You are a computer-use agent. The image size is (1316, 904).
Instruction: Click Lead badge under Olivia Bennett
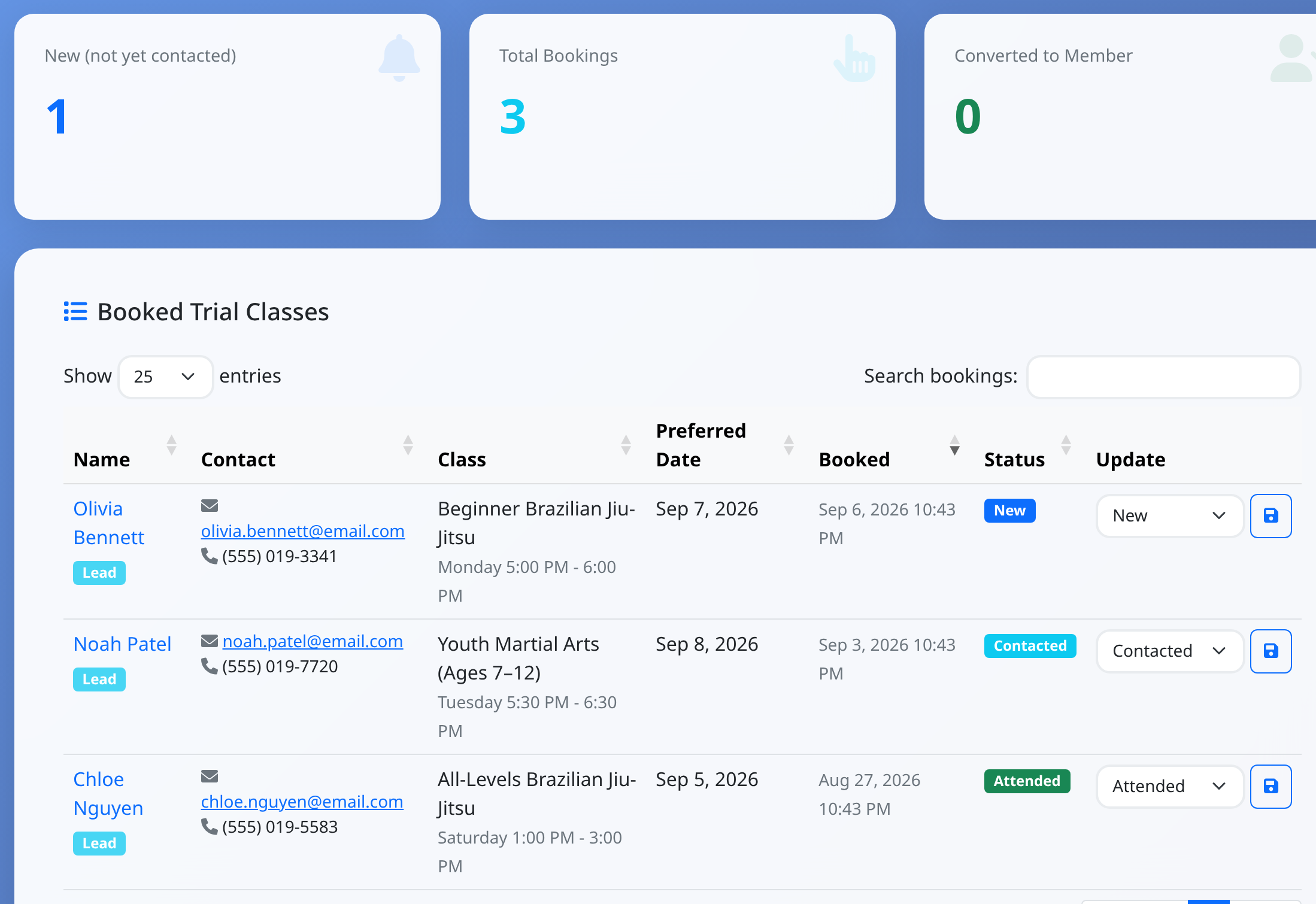99,573
